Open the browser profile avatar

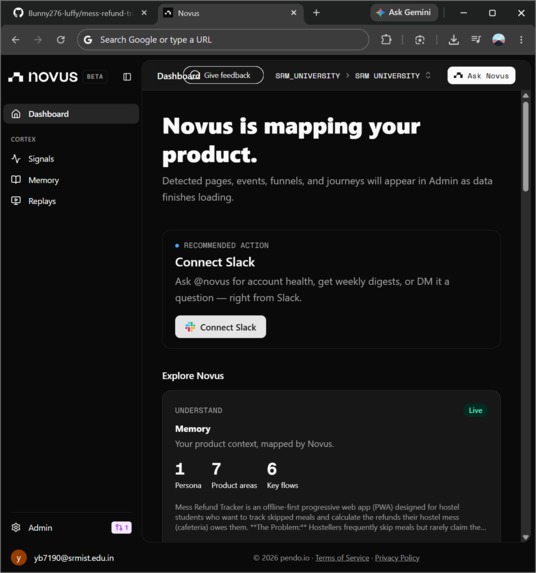pos(498,39)
